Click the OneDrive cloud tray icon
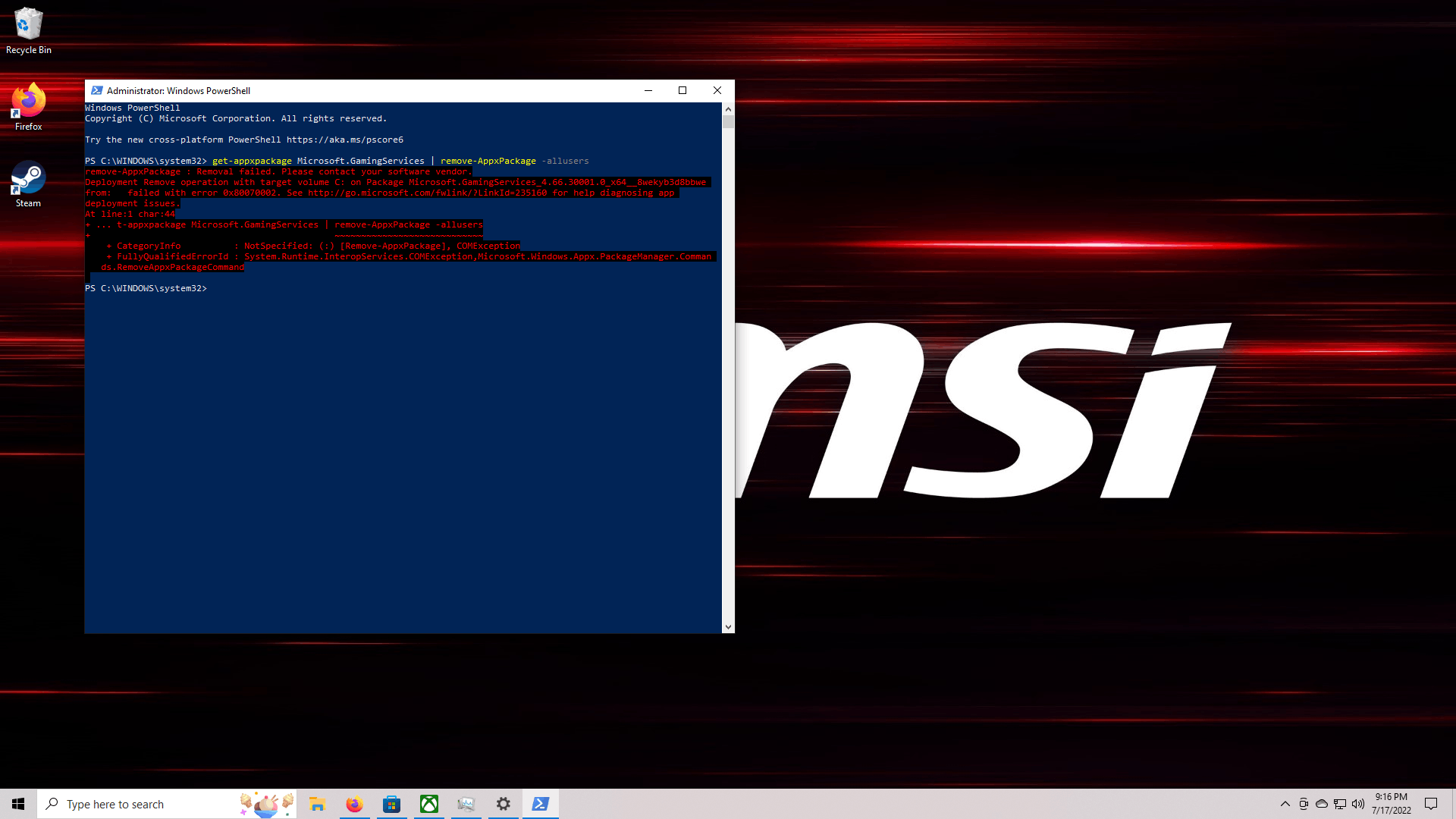This screenshot has width=1456, height=819. coord(1322,804)
